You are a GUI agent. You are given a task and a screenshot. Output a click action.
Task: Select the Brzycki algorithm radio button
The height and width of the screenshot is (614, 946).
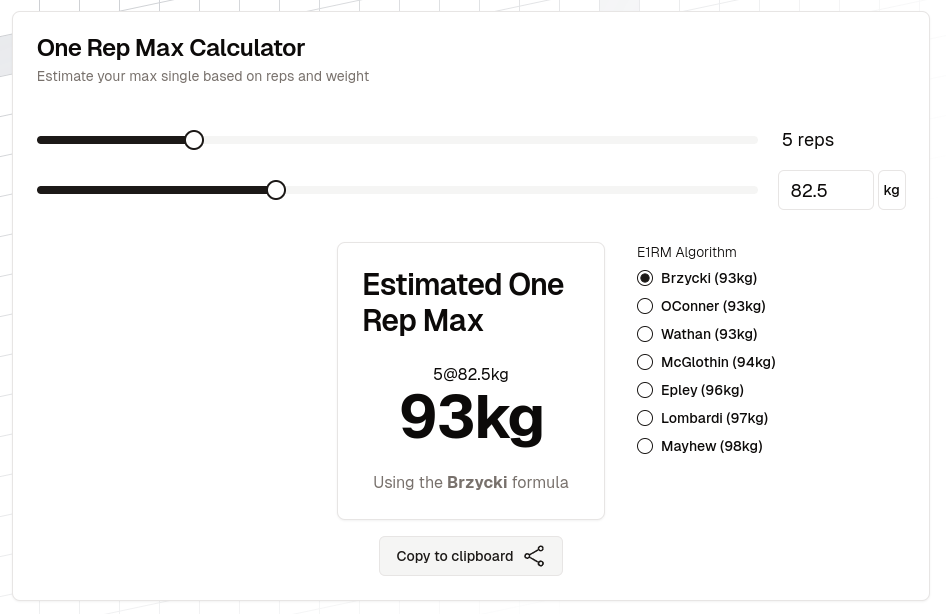pyautogui.click(x=645, y=278)
